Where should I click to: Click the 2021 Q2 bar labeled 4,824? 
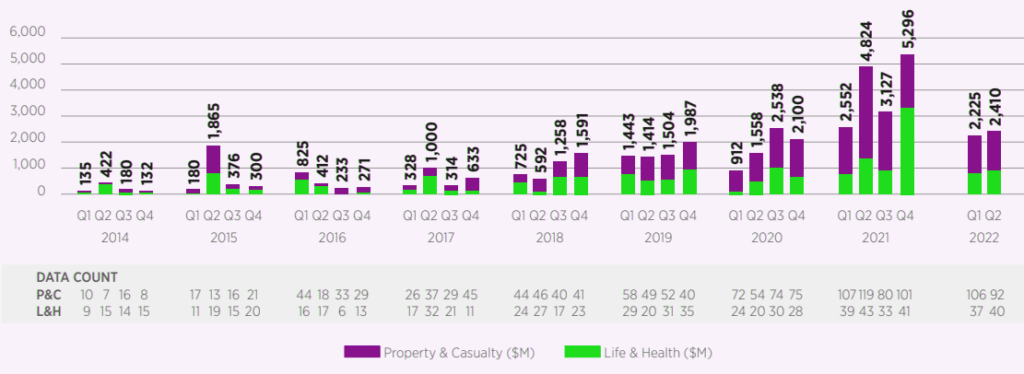click(866, 131)
